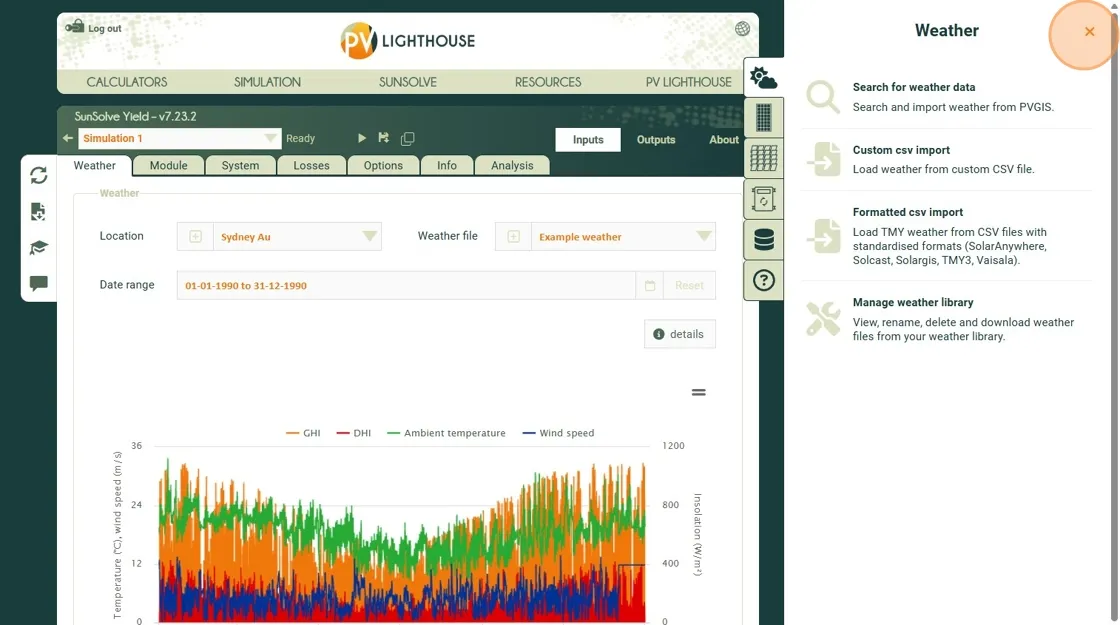Click the date range input field

pos(406,286)
